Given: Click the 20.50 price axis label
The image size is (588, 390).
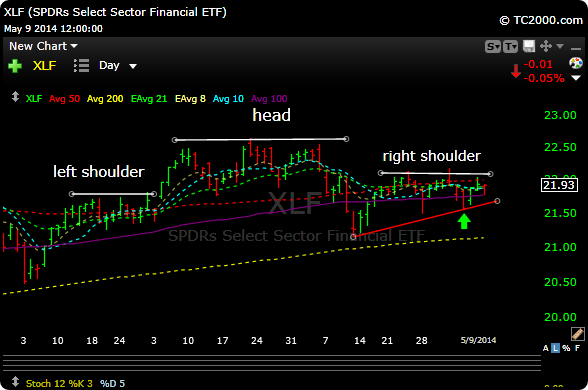Looking at the screenshot, I should [560, 282].
